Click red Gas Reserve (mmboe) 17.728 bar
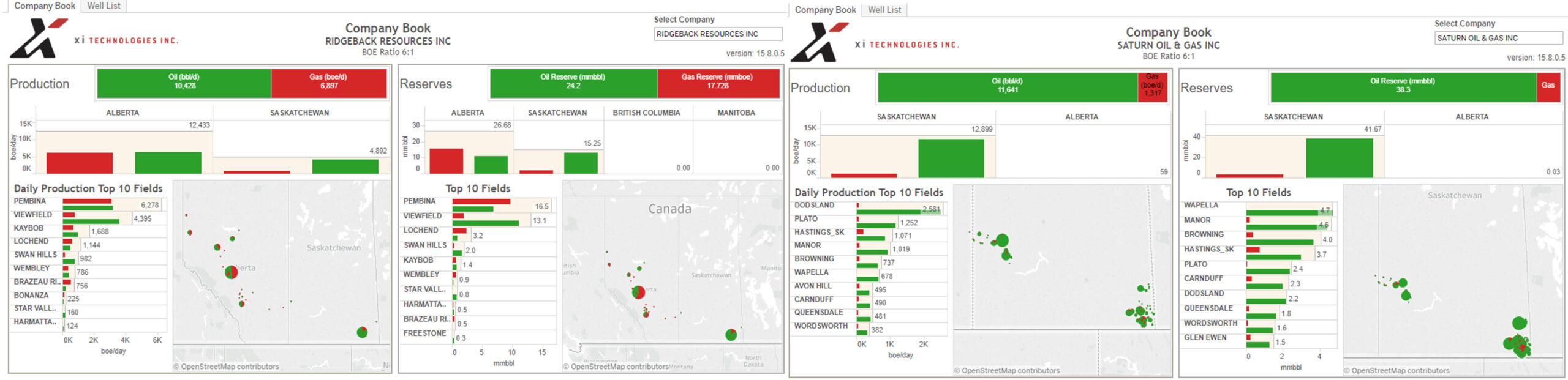The width and height of the screenshot is (1568, 380). pyautogui.click(x=718, y=83)
